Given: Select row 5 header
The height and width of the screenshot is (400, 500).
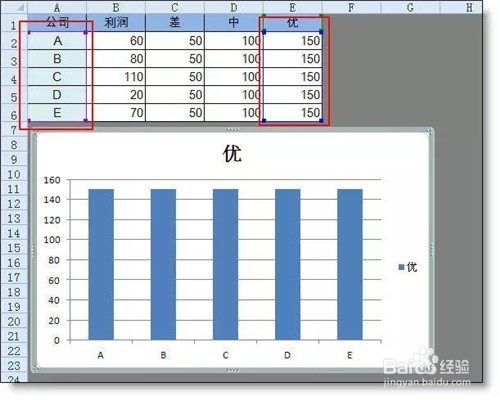Looking at the screenshot, I should (x=14, y=95).
